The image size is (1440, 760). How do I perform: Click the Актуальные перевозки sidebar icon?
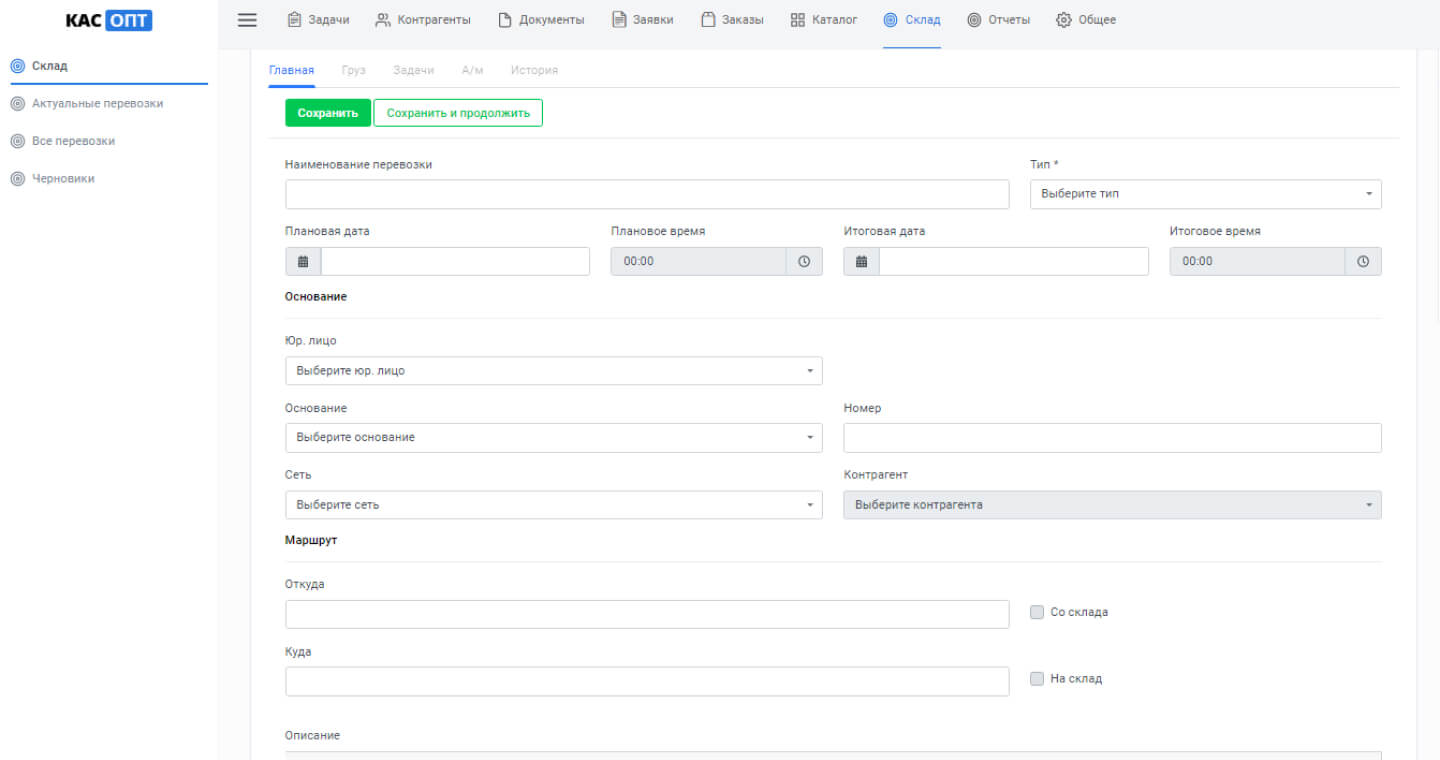pos(17,103)
